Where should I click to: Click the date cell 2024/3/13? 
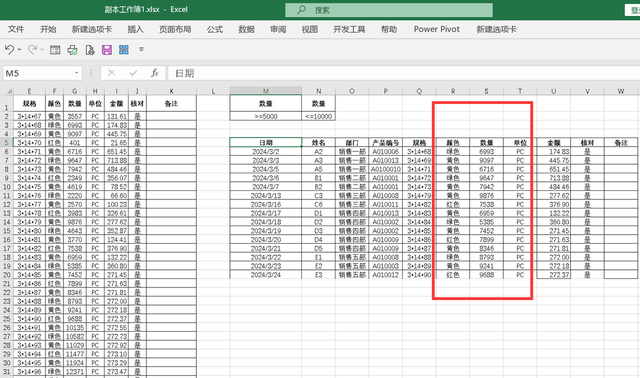266,196
